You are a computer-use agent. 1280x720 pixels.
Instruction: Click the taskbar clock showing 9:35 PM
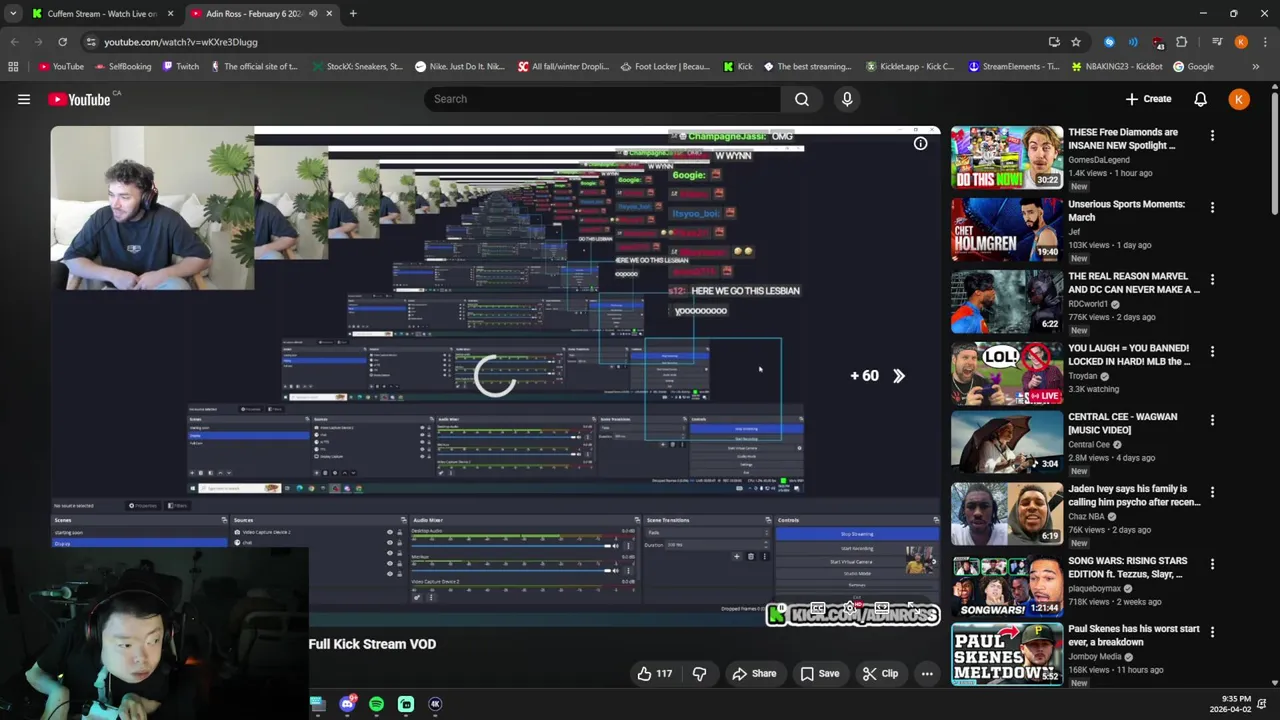1229,704
